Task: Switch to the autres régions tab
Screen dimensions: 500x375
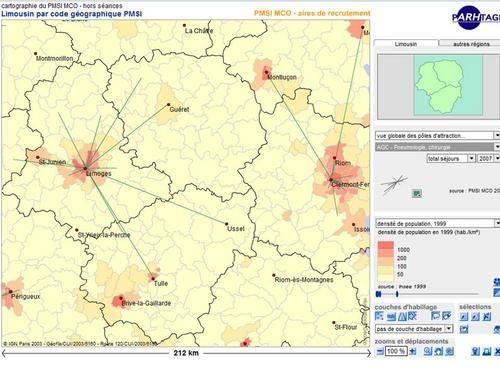Action: 471,44
